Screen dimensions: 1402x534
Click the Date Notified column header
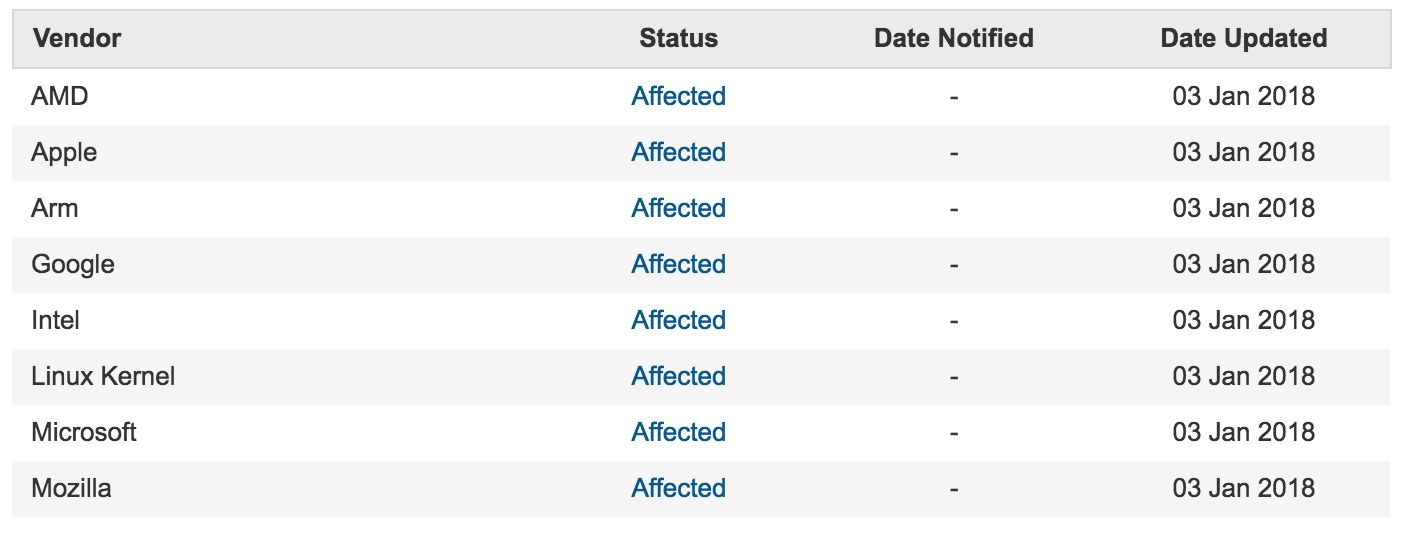953,39
